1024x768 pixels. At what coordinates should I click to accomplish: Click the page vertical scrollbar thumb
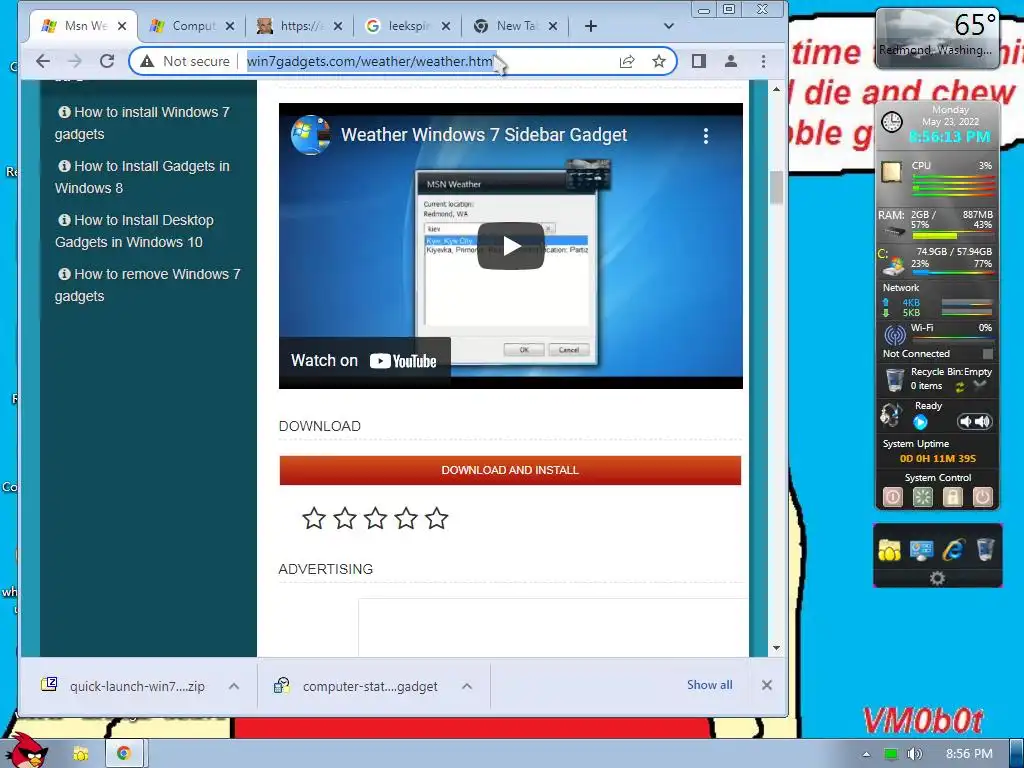pos(776,187)
